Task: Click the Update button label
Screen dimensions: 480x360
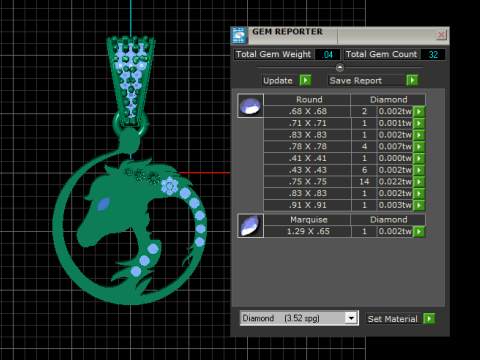Action: pos(278,81)
